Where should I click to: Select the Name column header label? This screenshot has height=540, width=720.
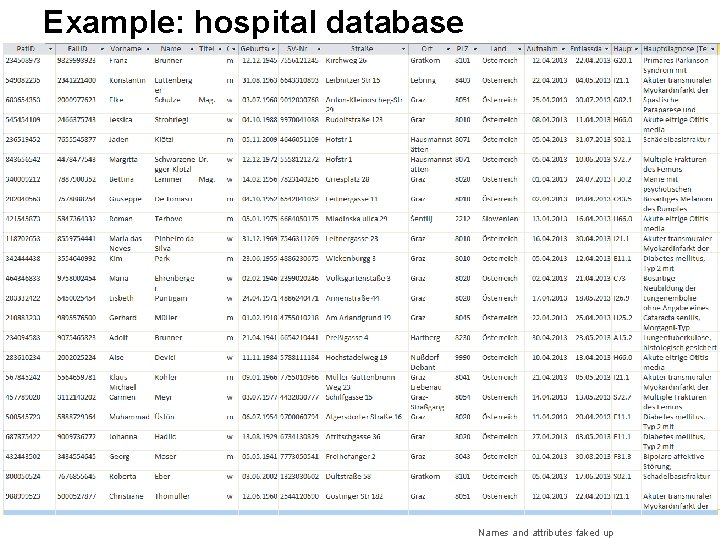point(171,49)
